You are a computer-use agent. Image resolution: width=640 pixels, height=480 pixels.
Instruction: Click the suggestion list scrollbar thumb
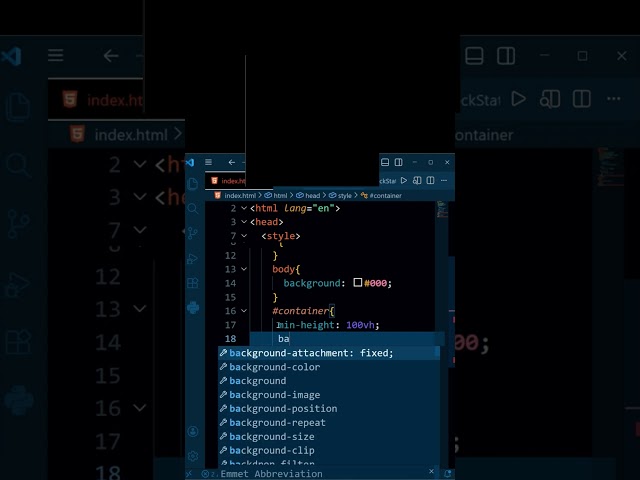tap(437, 353)
